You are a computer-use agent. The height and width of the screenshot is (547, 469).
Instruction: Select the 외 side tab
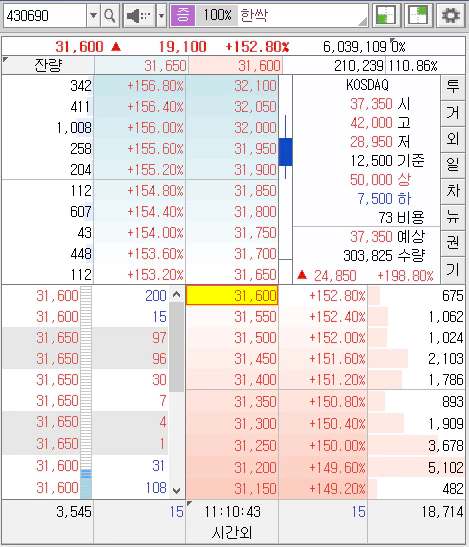(x=453, y=139)
